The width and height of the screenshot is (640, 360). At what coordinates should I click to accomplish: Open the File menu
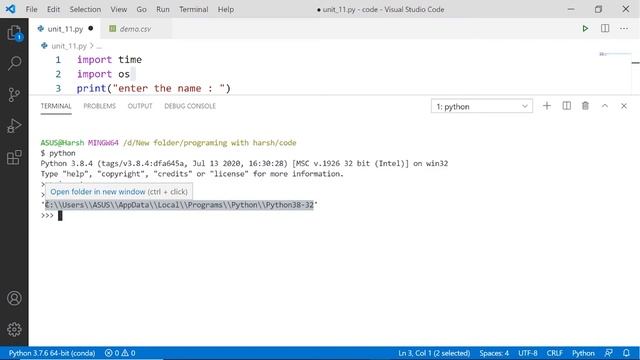(31, 9)
